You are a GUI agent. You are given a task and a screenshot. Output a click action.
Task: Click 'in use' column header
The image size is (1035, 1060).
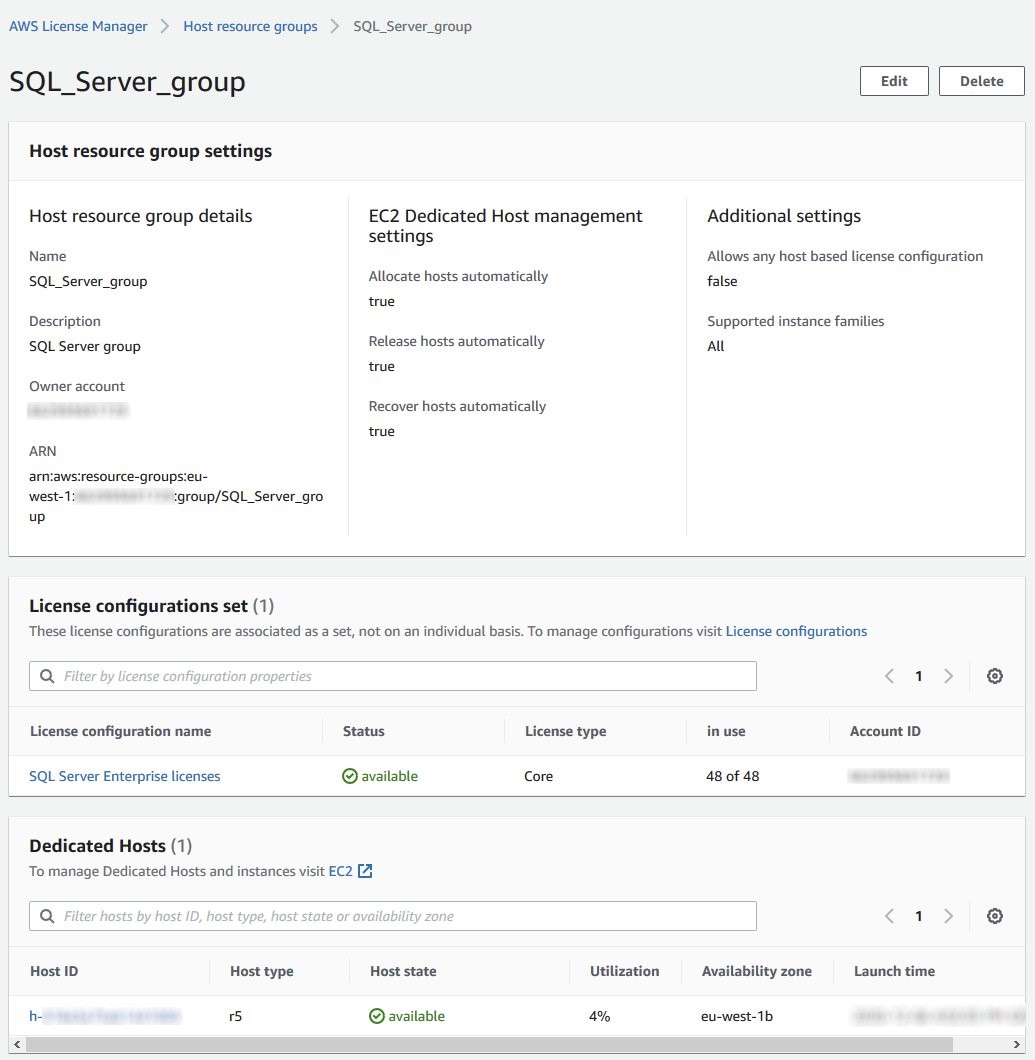pyautogui.click(x=726, y=731)
